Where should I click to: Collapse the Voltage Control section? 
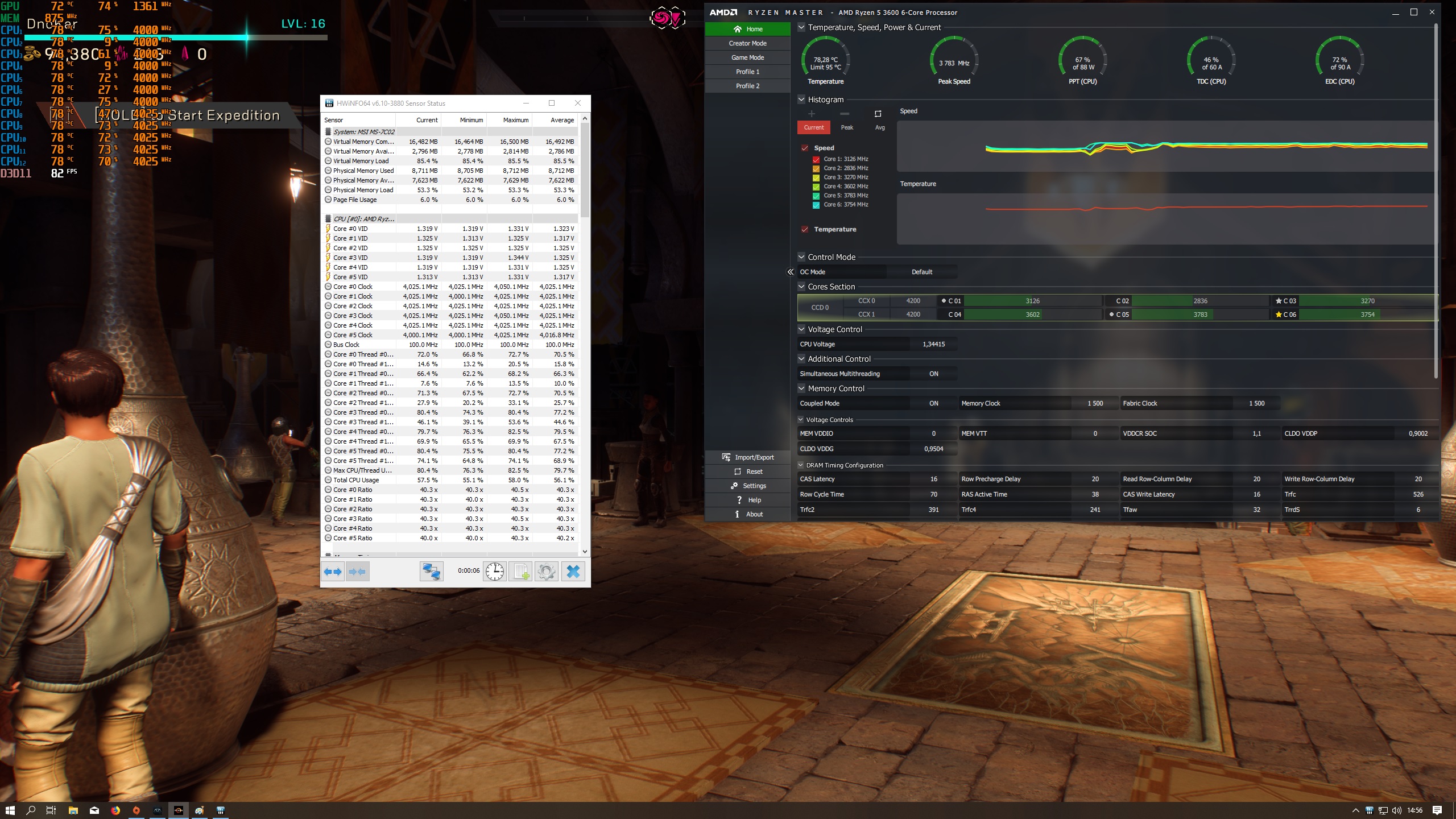click(801, 329)
